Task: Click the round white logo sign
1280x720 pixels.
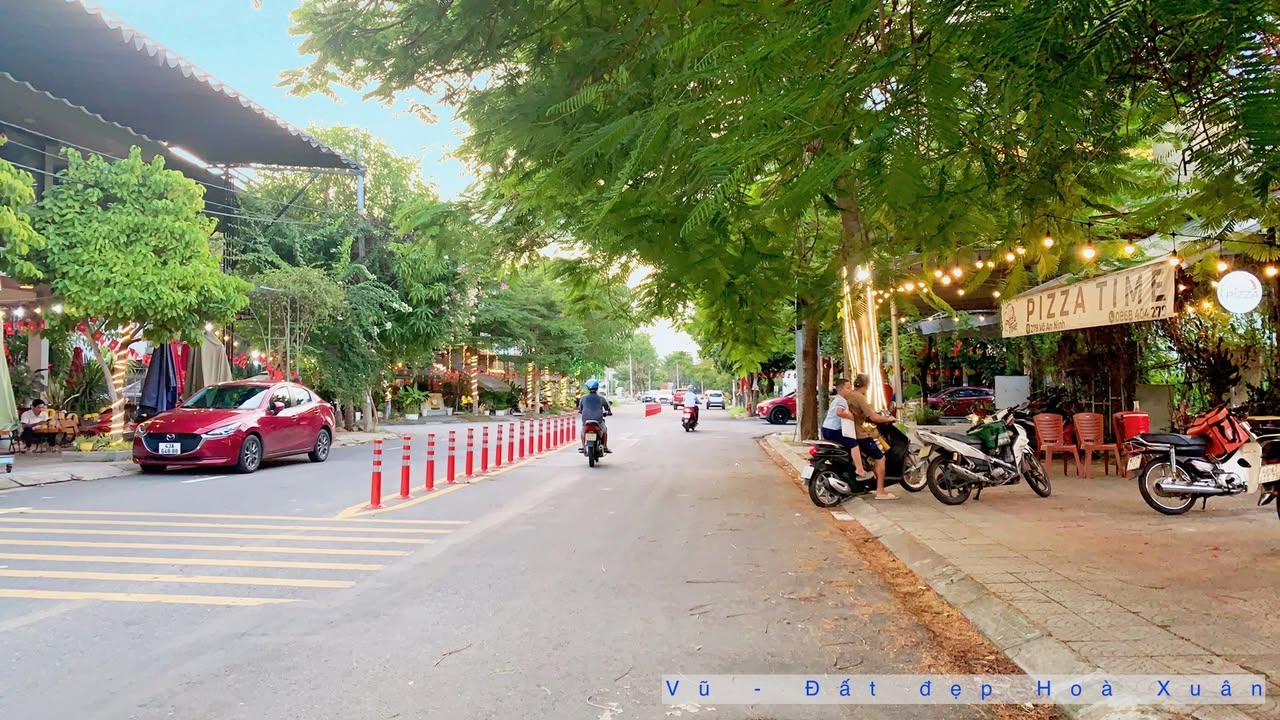Action: click(x=1239, y=292)
